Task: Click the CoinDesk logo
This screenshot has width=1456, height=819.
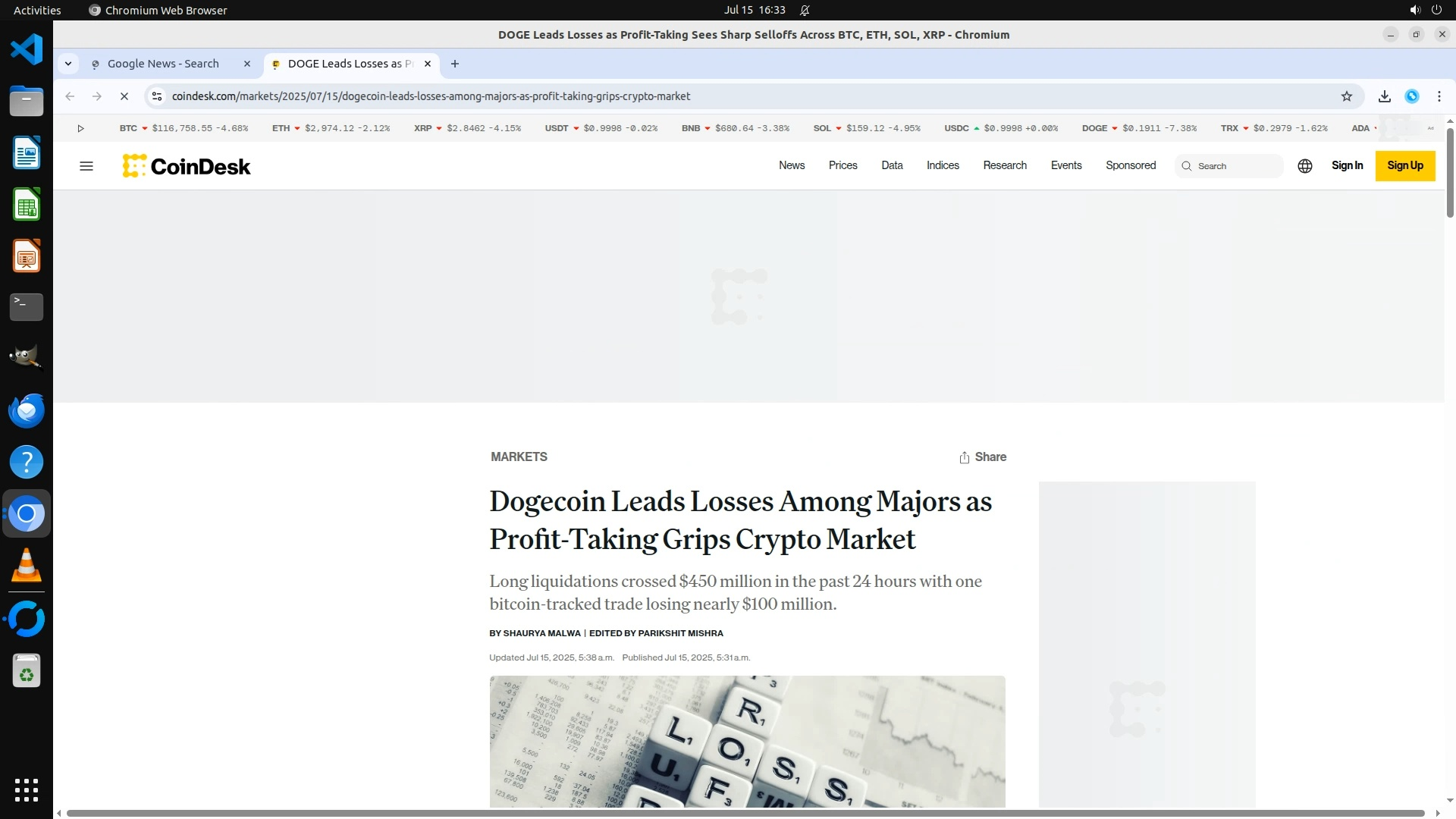Action: pyautogui.click(x=187, y=166)
